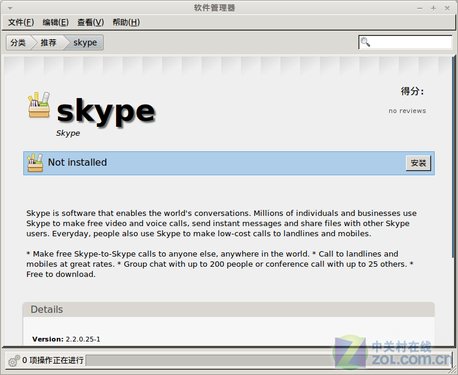The height and width of the screenshot is (375, 458).
Task: Open the 帮助(H) menu
Action: 126,22
